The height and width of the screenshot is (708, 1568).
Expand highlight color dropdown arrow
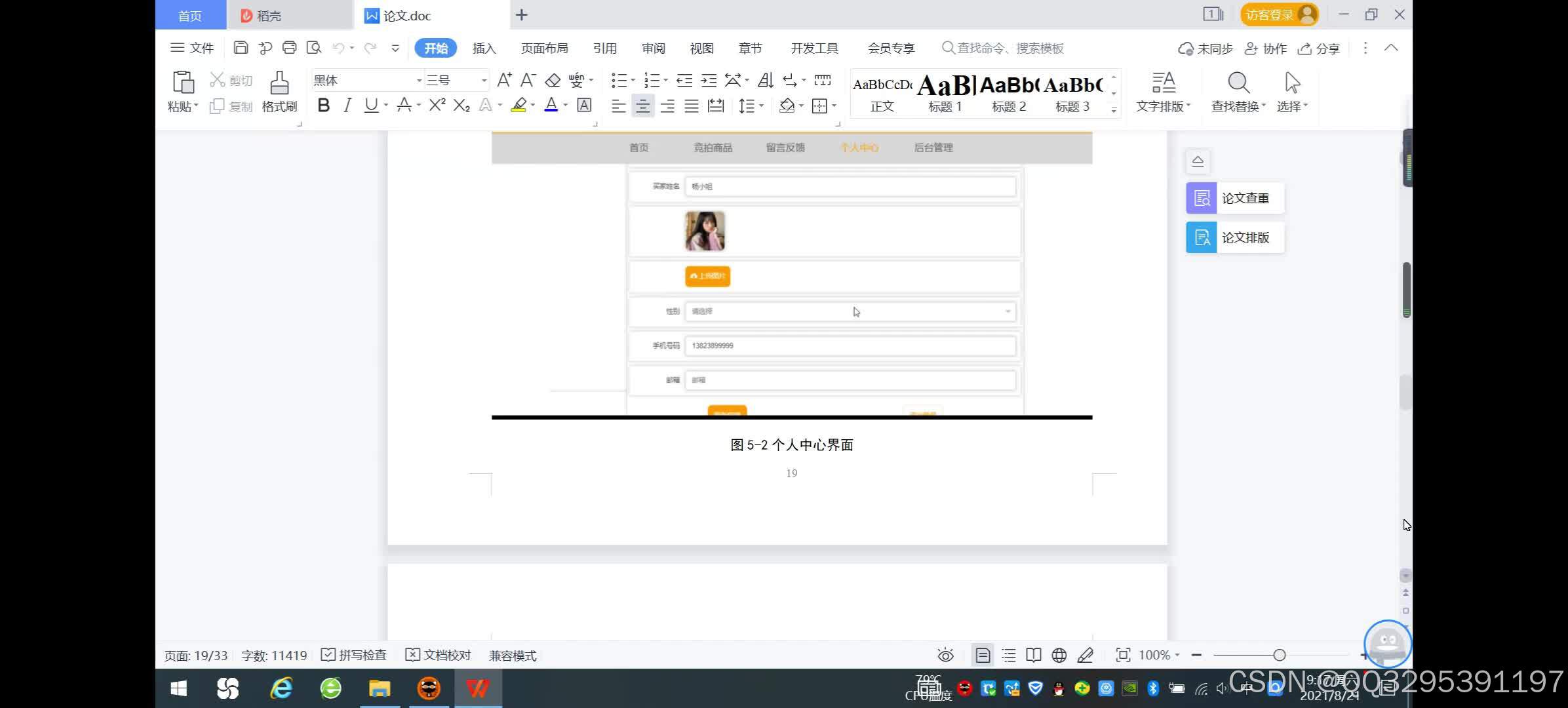click(x=532, y=105)
